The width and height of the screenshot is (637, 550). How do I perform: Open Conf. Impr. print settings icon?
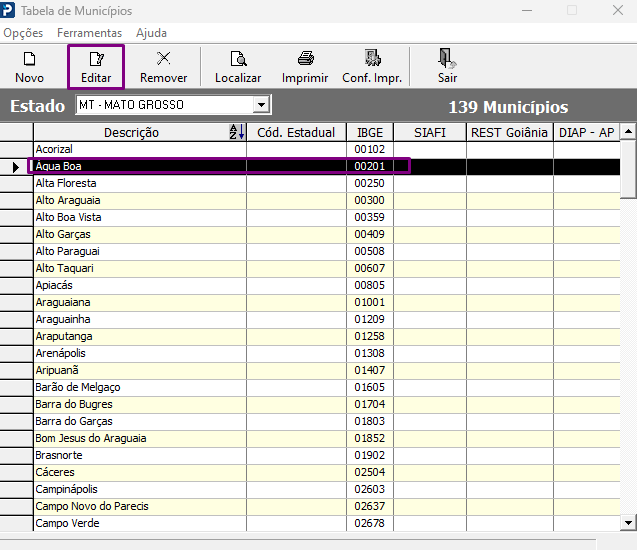(x=372, y=58)
